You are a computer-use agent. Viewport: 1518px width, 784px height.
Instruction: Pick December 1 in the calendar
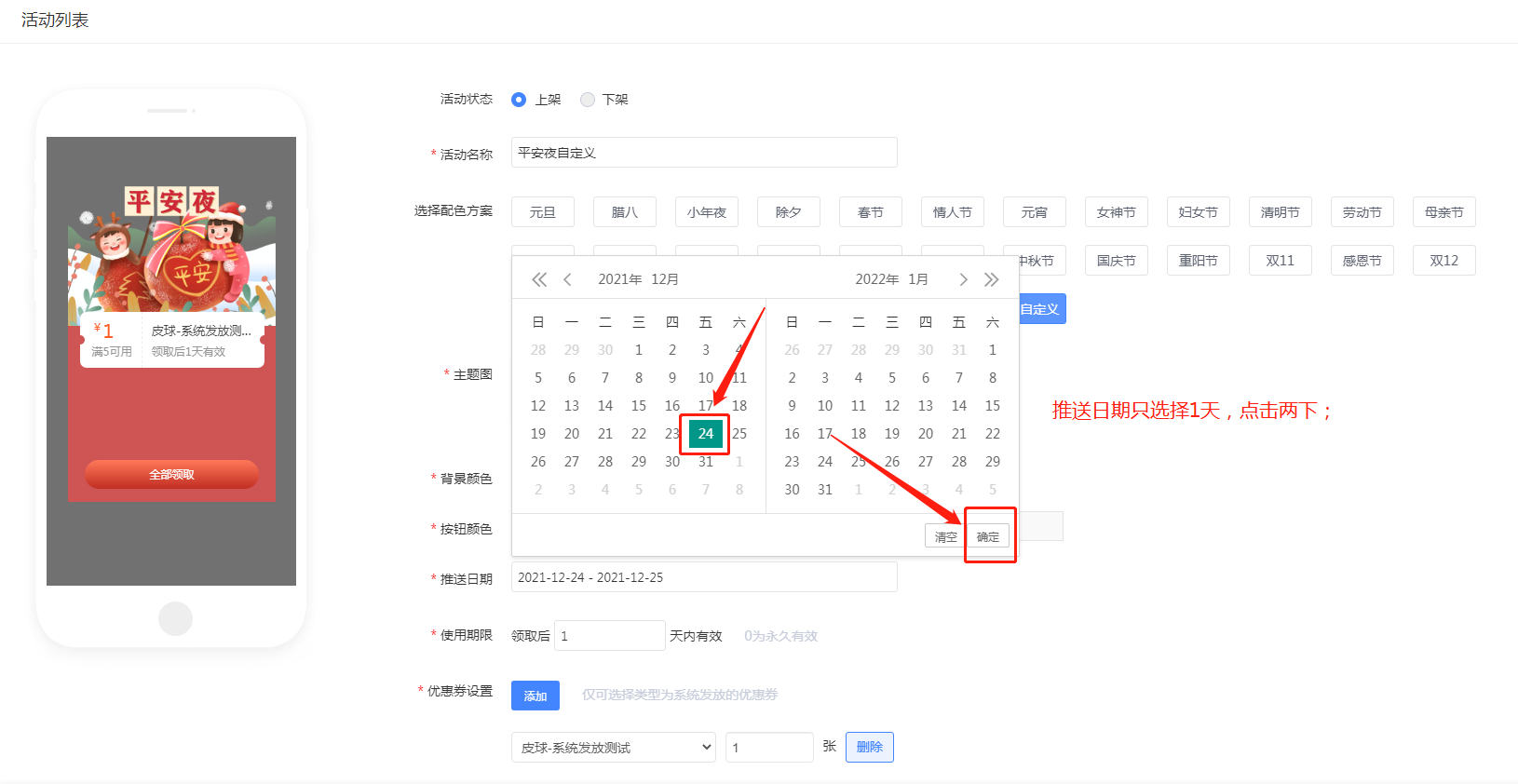[639, 350]
